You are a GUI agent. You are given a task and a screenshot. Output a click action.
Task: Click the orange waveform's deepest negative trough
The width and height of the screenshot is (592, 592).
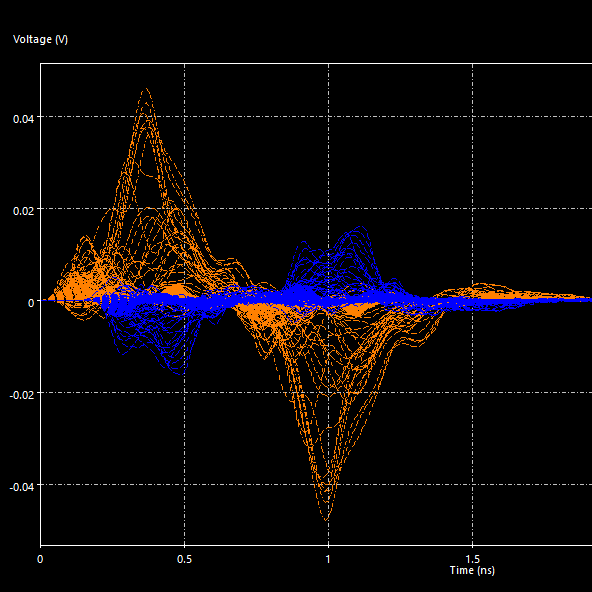pyautogui.click(x=327, y=519)
